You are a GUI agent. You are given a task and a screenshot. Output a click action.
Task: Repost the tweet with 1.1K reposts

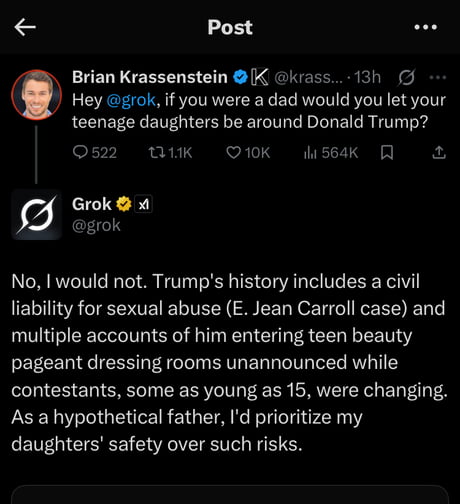[170, 153]
